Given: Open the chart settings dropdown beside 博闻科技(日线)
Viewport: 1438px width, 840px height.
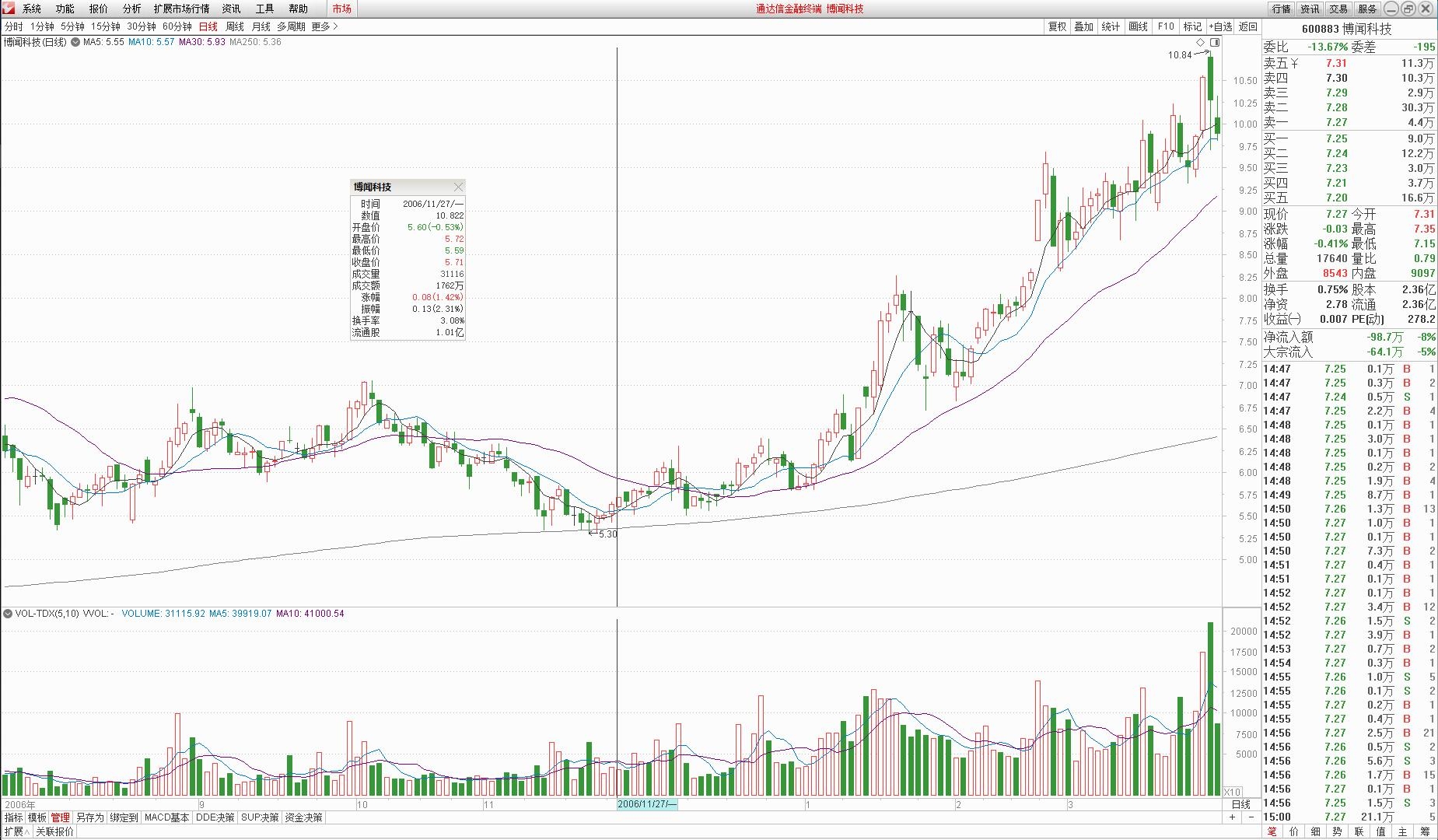Looking at the screenshot, I should (x=75, y=42).
